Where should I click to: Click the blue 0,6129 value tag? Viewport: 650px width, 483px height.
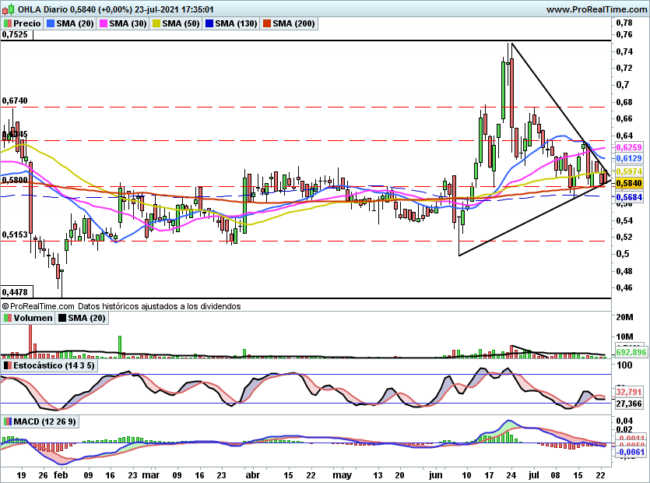pyautogui.click(x=629, y=158)
